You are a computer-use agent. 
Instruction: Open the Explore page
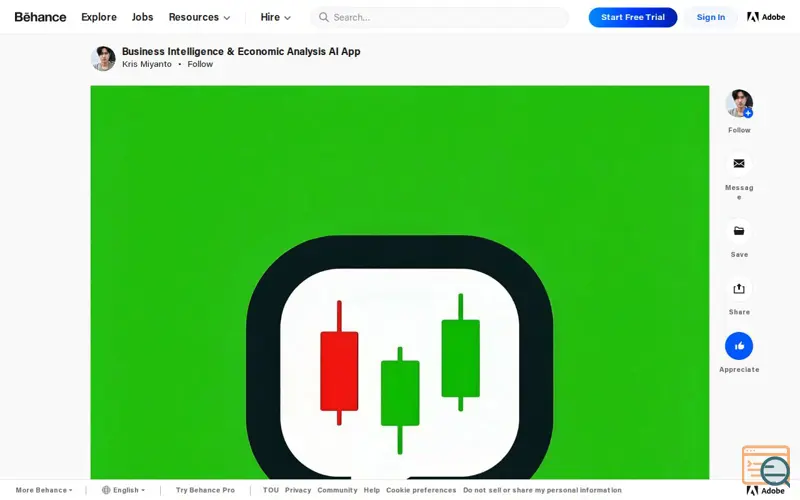point(99,17)
